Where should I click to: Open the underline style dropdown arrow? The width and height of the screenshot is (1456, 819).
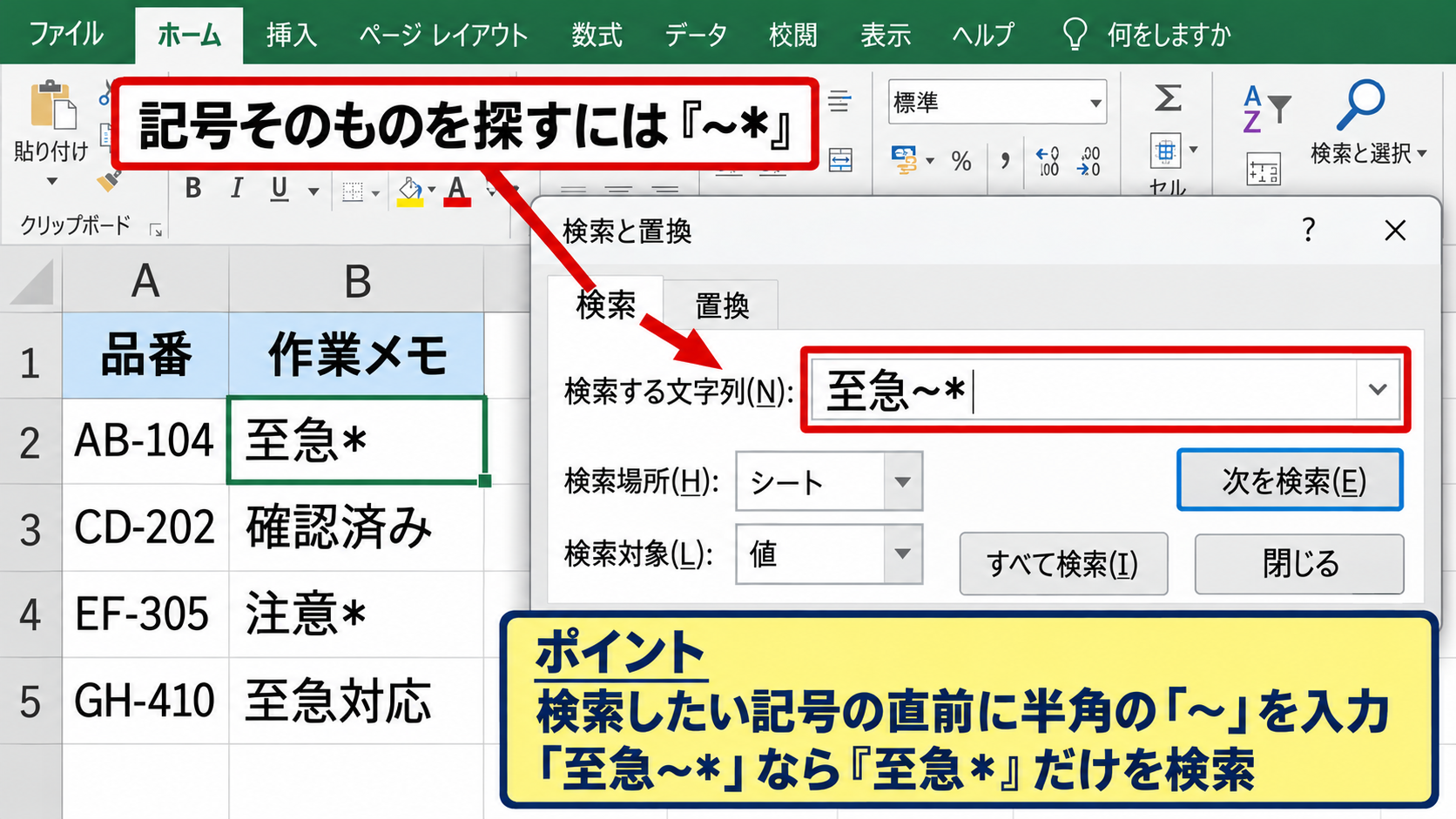[313, 191]
